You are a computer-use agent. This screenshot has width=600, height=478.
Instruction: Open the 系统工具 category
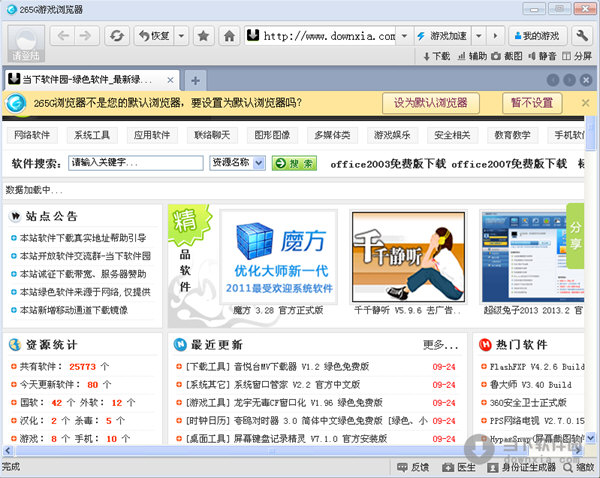92,135
